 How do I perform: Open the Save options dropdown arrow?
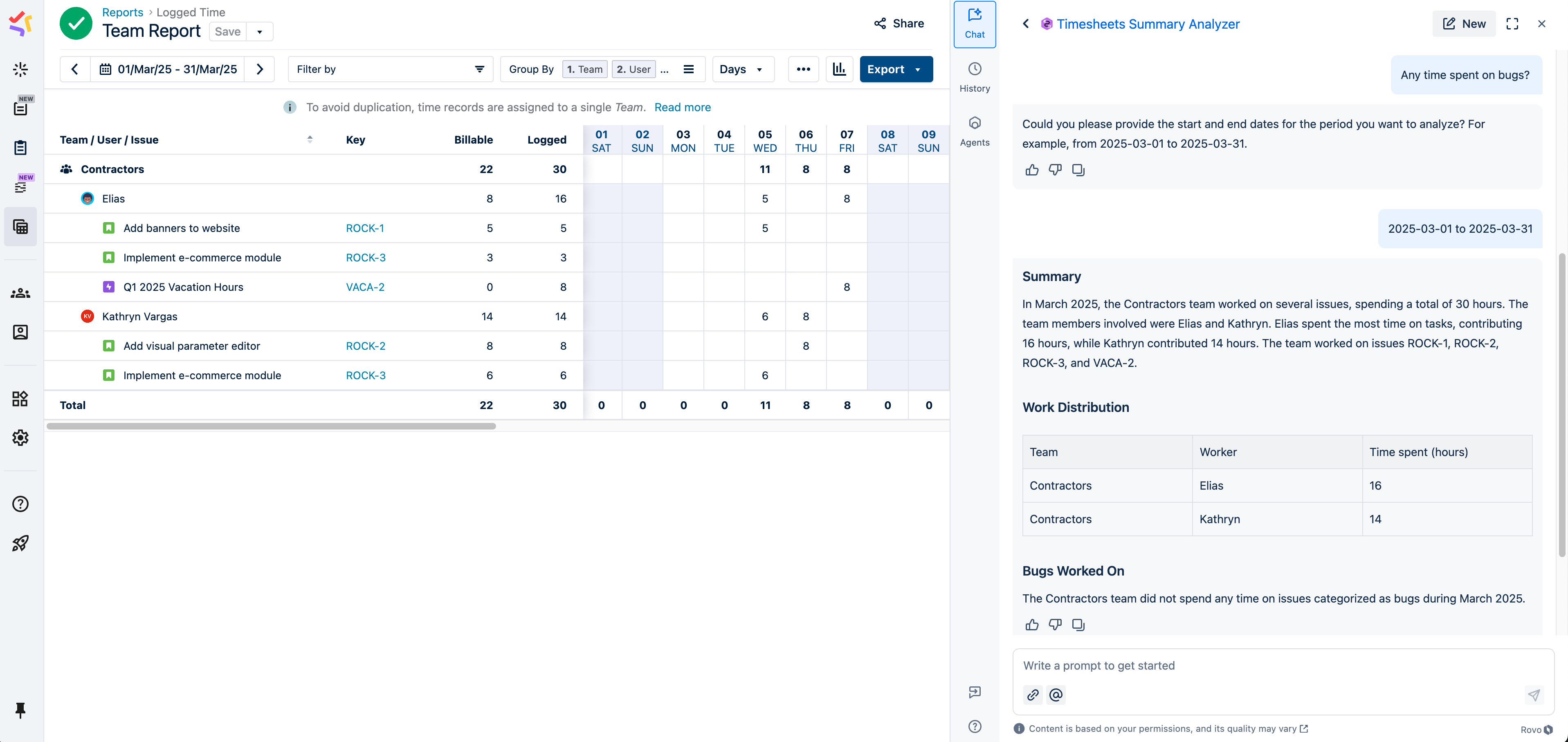point(260,31)
